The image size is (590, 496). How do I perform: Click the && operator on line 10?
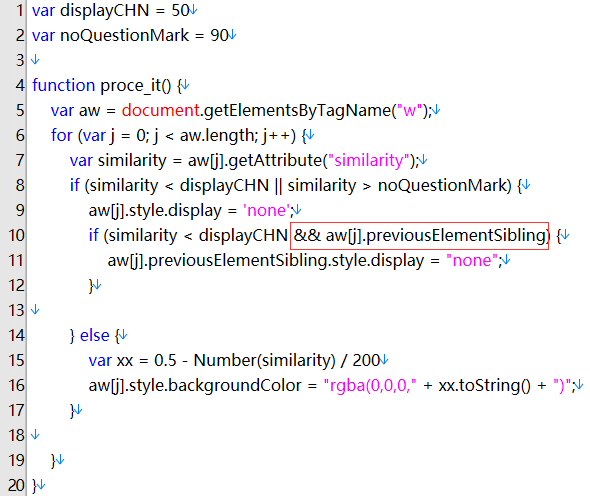click(x=307, y=235)
